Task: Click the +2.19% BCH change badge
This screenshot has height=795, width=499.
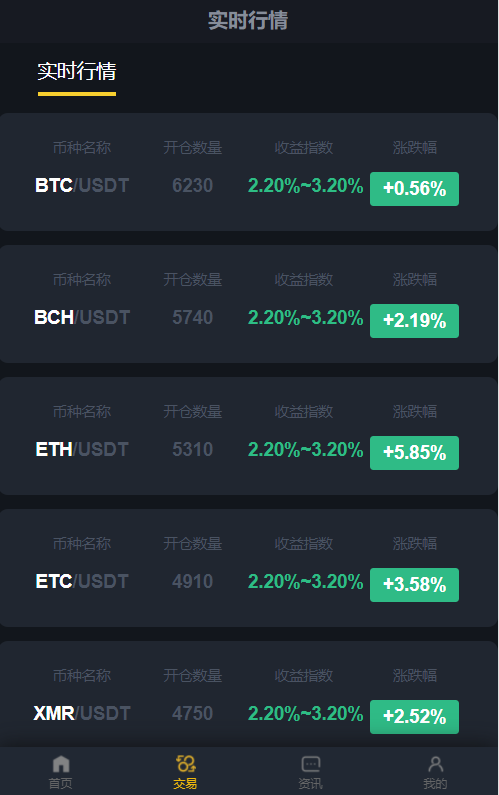Action: (x=414, y=320)
